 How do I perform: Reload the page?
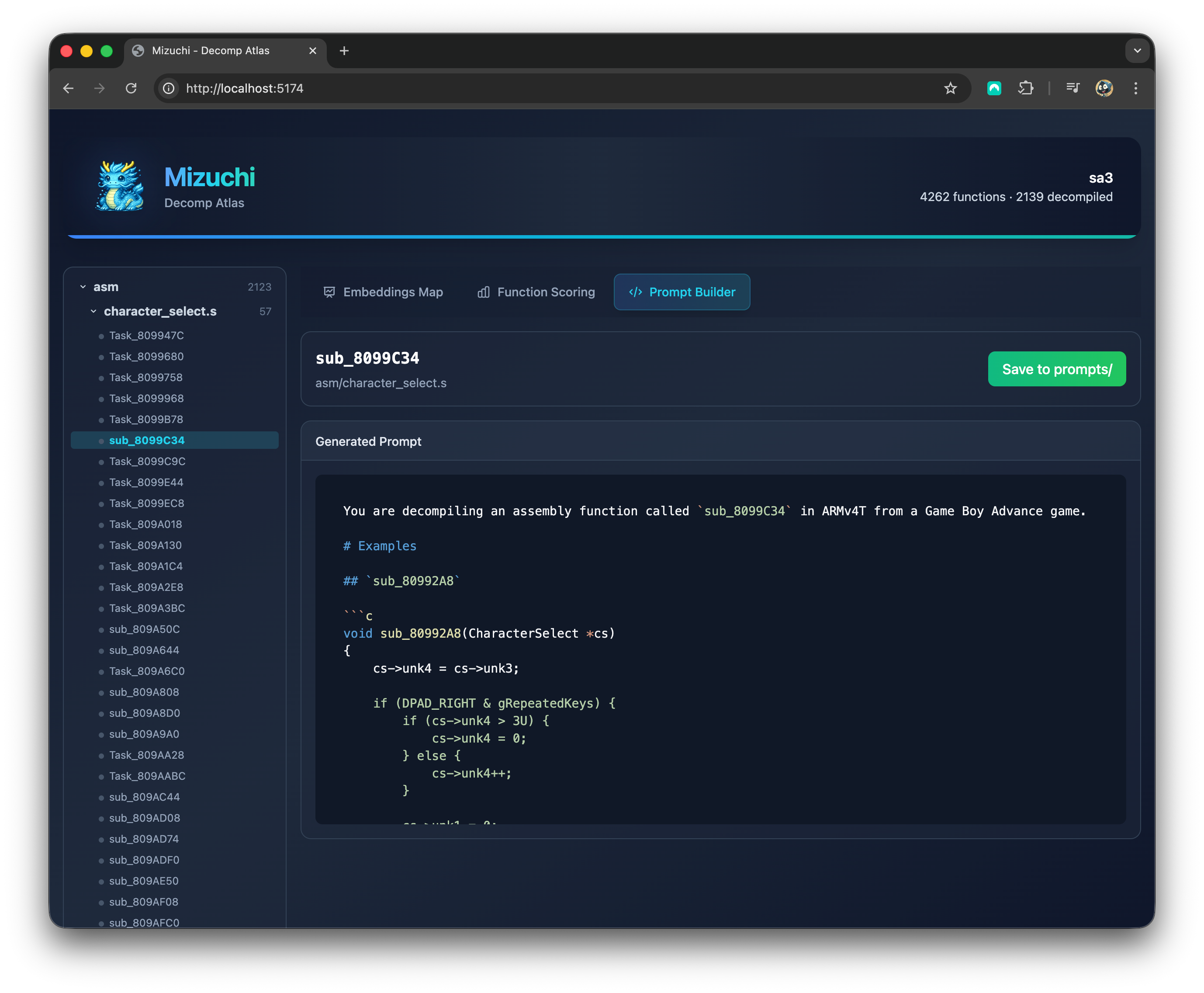tap(131, 88)
